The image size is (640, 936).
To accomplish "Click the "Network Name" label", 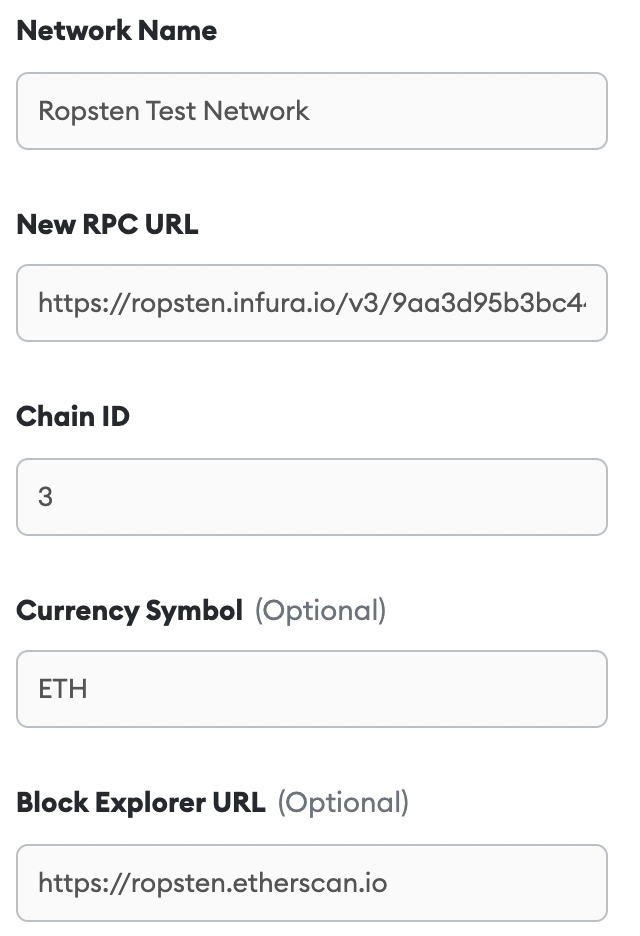I will (x=117, y=31).
